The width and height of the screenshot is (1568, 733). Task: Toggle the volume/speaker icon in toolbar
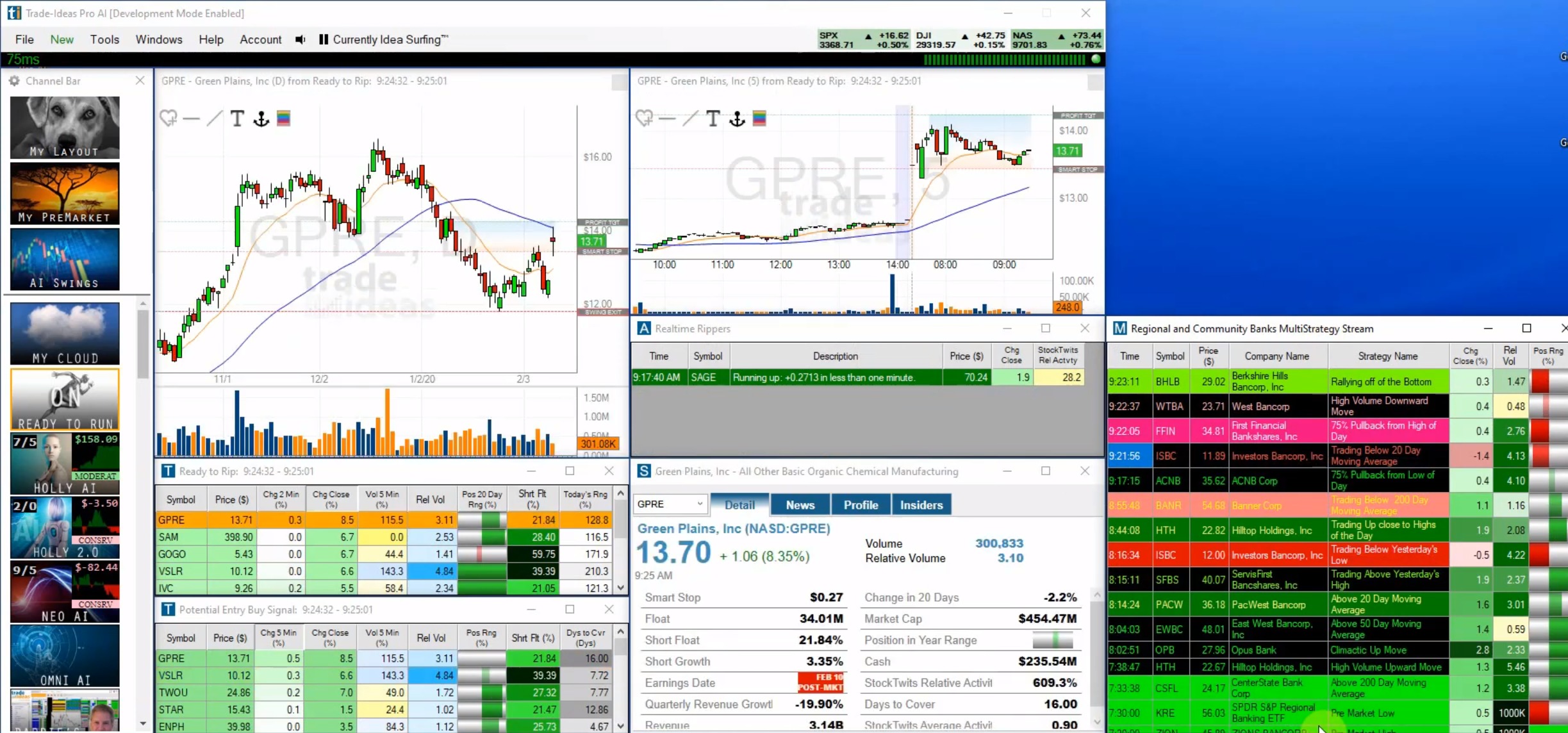pos(300,39)
